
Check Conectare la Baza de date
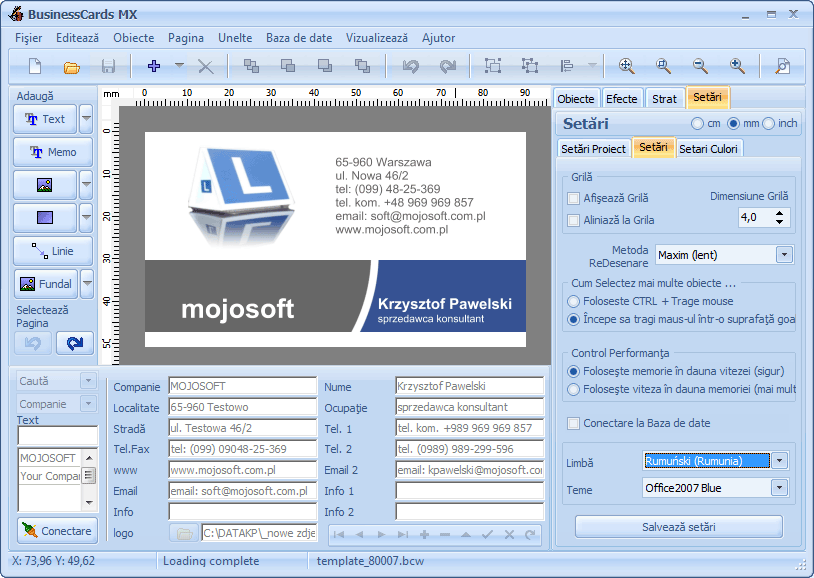tap(574, 423)
